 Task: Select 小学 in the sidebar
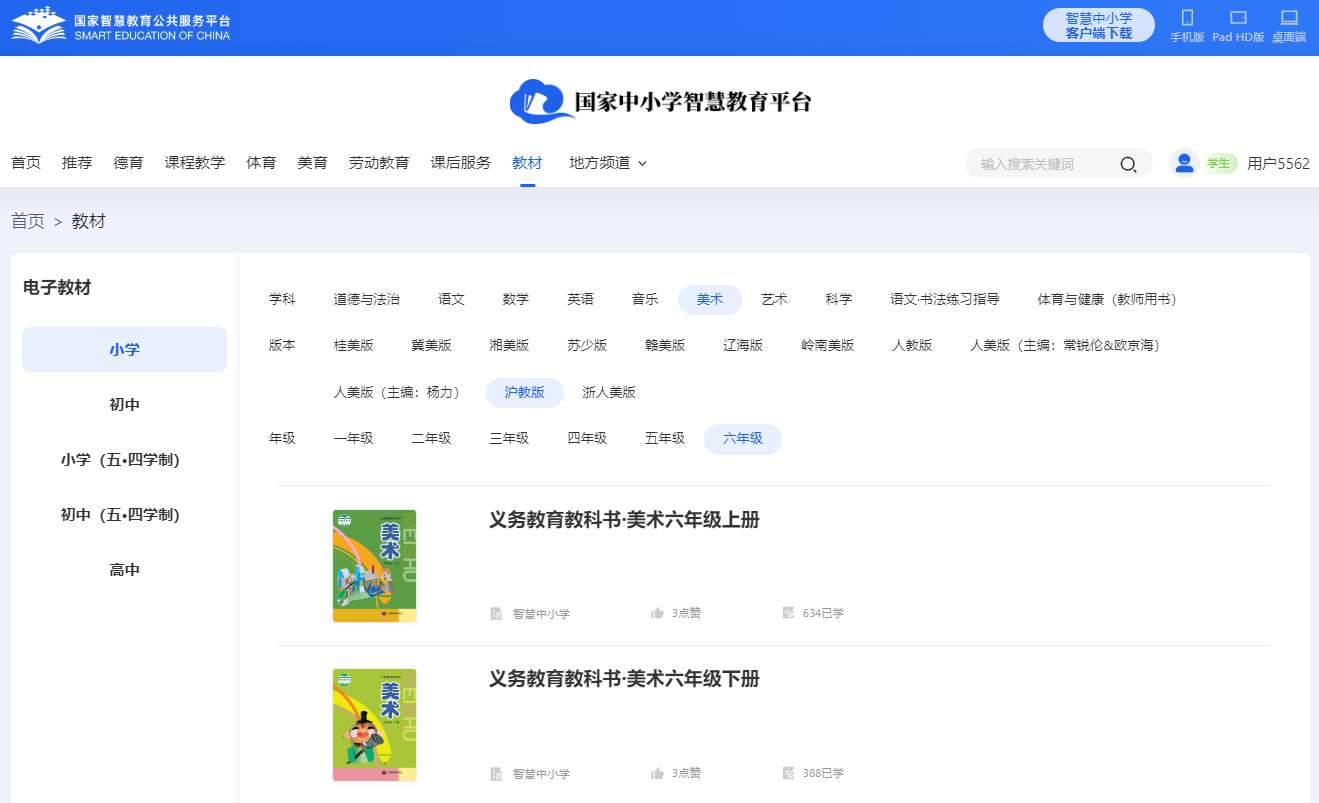[x=125, y=350]
